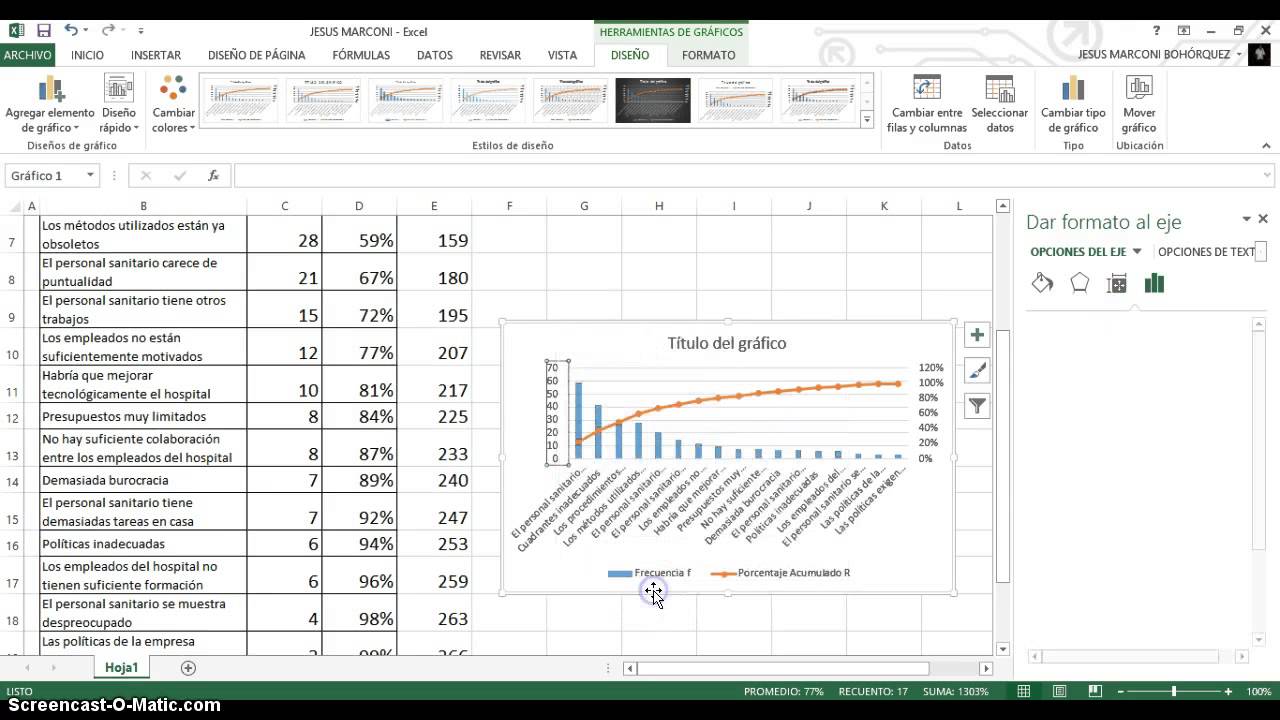
Task: Expand the chart styles gallery arrow
Action: coord(867,119)
